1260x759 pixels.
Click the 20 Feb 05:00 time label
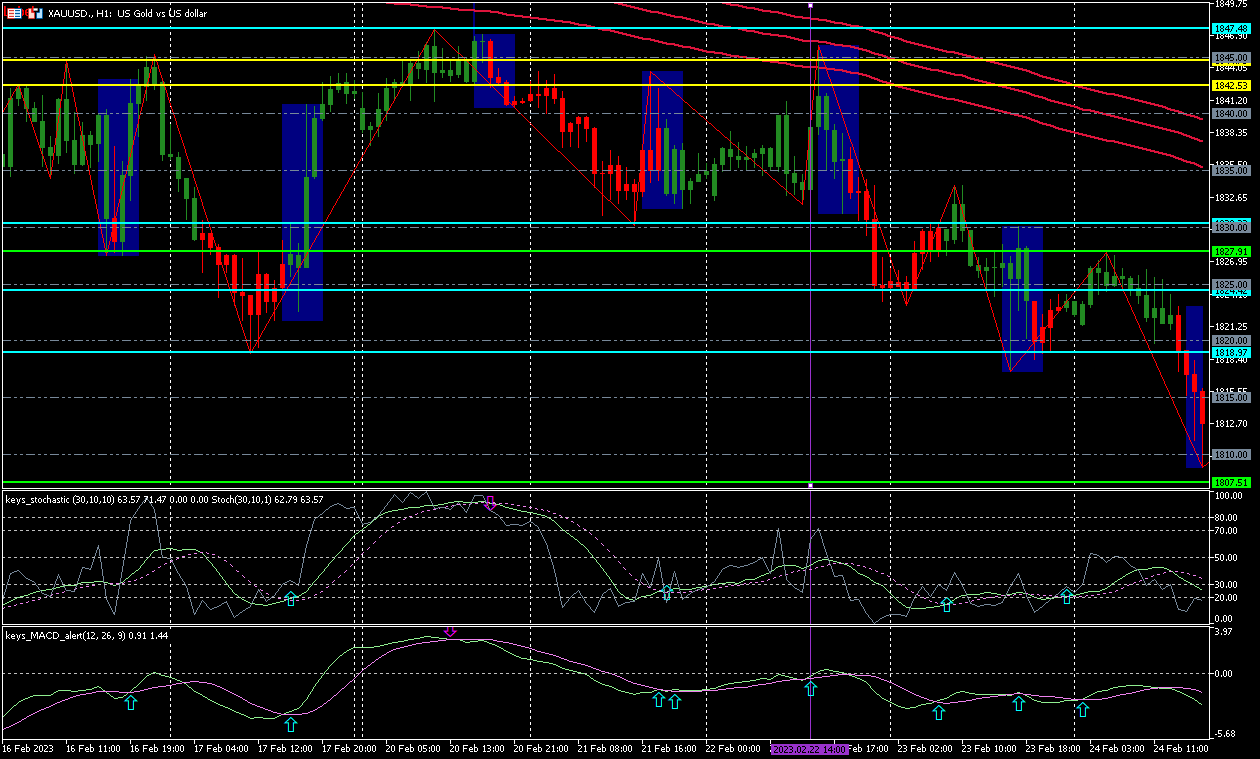[x=413, y=748]
